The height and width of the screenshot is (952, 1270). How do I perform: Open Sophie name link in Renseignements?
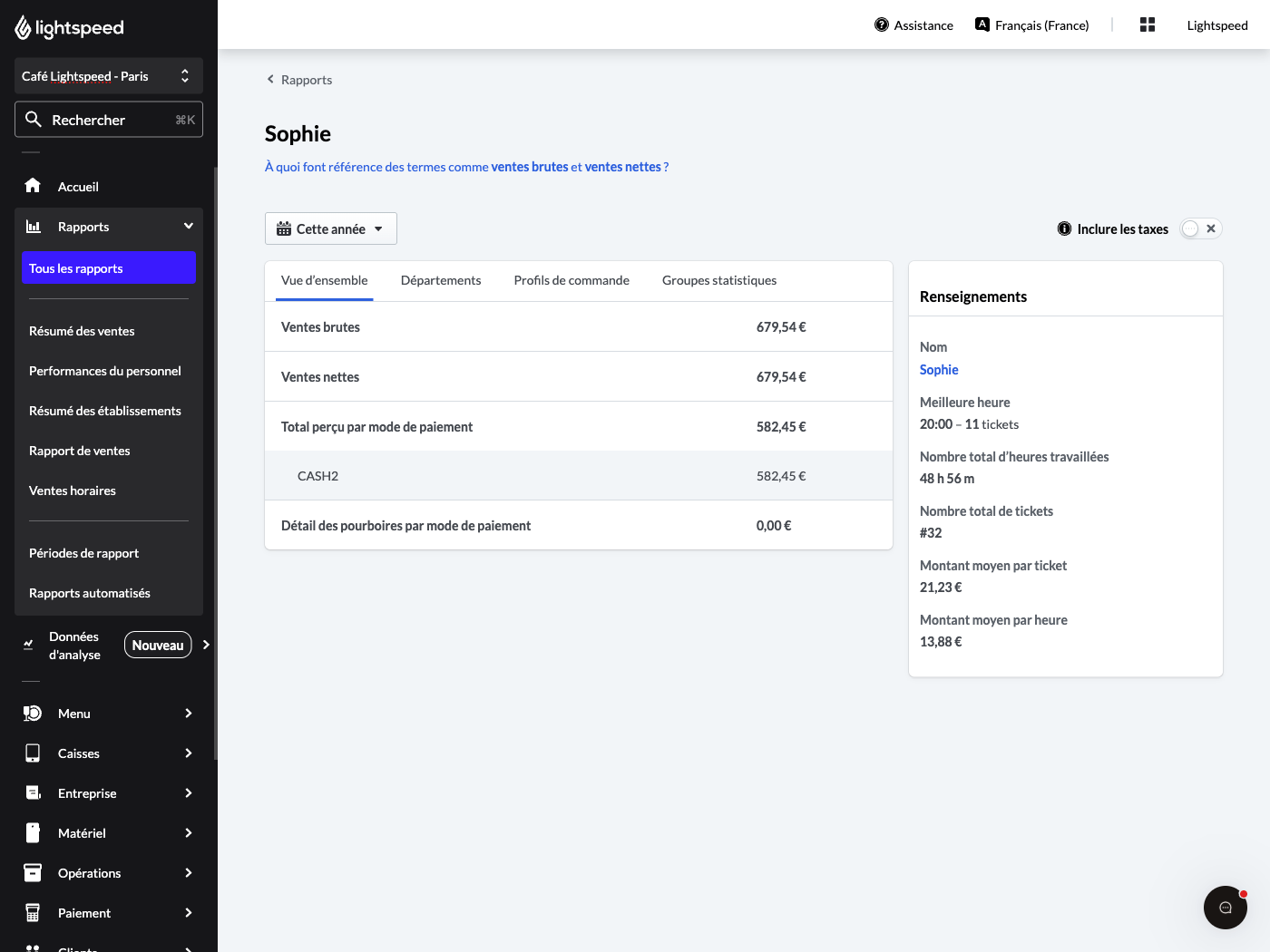click(x=939, y=370)
